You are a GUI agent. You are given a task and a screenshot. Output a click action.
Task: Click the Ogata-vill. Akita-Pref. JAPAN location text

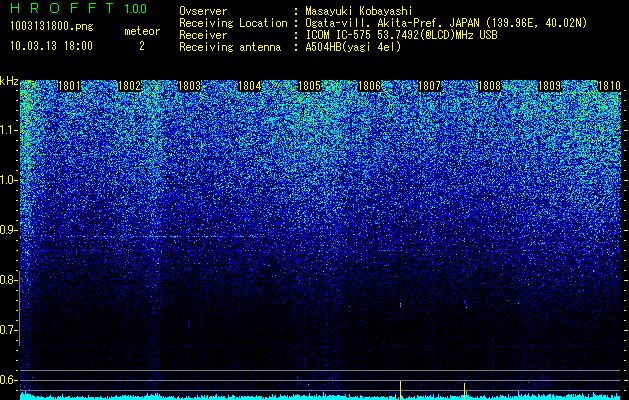(446, 23)
